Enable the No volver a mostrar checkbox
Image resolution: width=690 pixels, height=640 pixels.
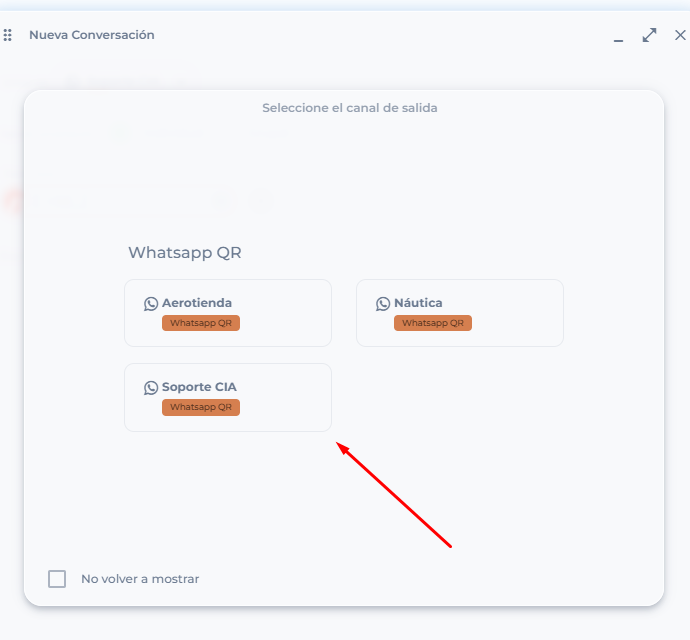tap(57, 579)
